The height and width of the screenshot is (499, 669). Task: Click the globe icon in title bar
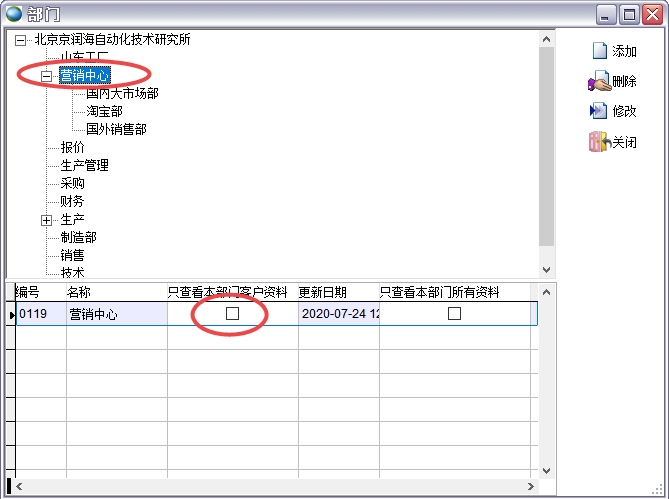[x=15, y=14]
